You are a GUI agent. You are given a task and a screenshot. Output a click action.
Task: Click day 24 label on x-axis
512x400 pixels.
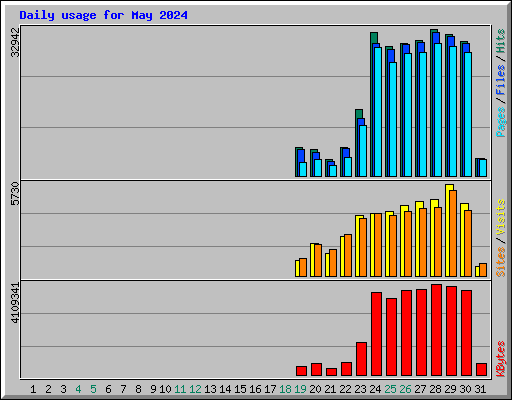(x=375, y=389)
